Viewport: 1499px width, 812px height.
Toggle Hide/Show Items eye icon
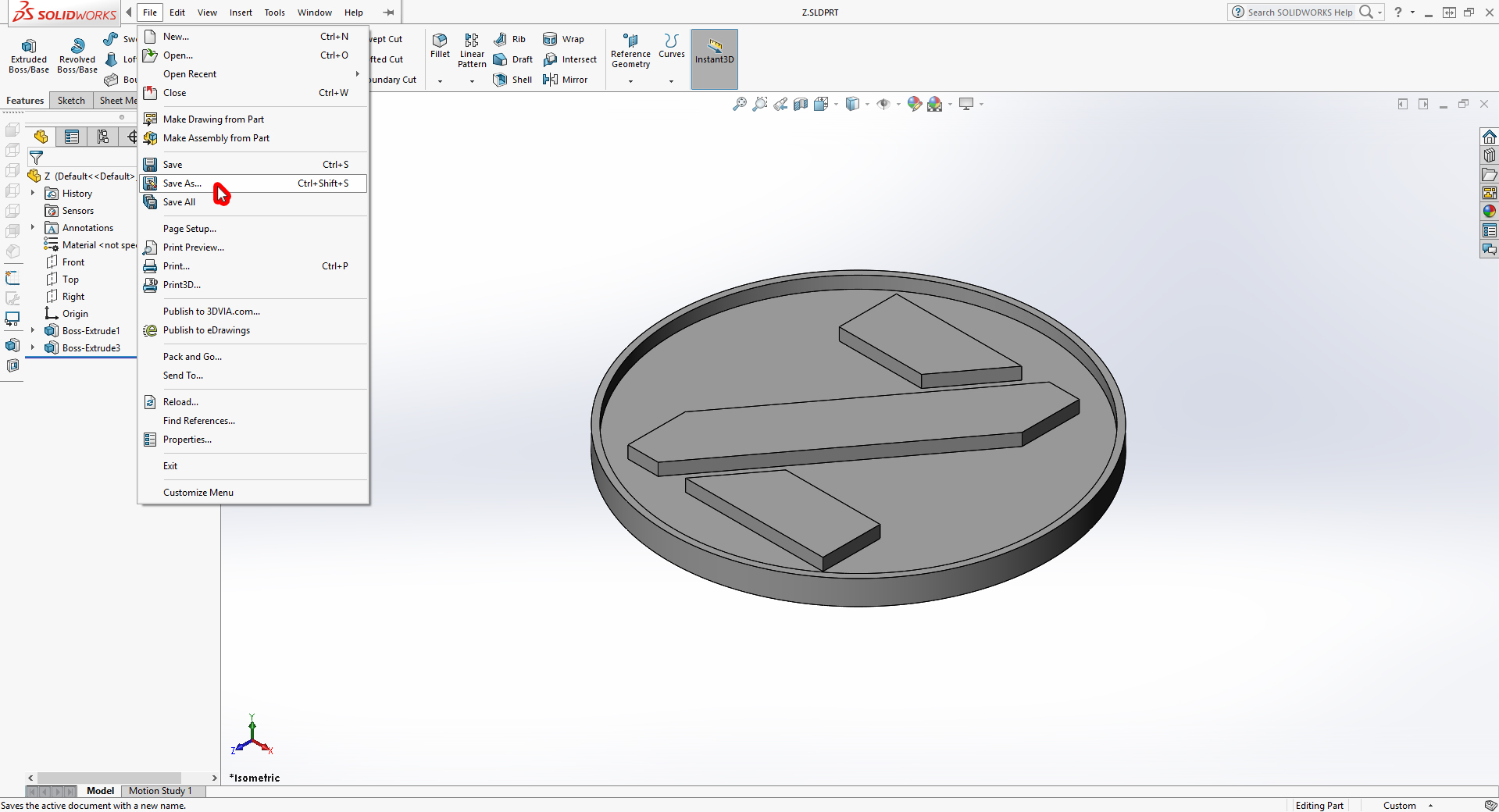[x=883, y=104]
